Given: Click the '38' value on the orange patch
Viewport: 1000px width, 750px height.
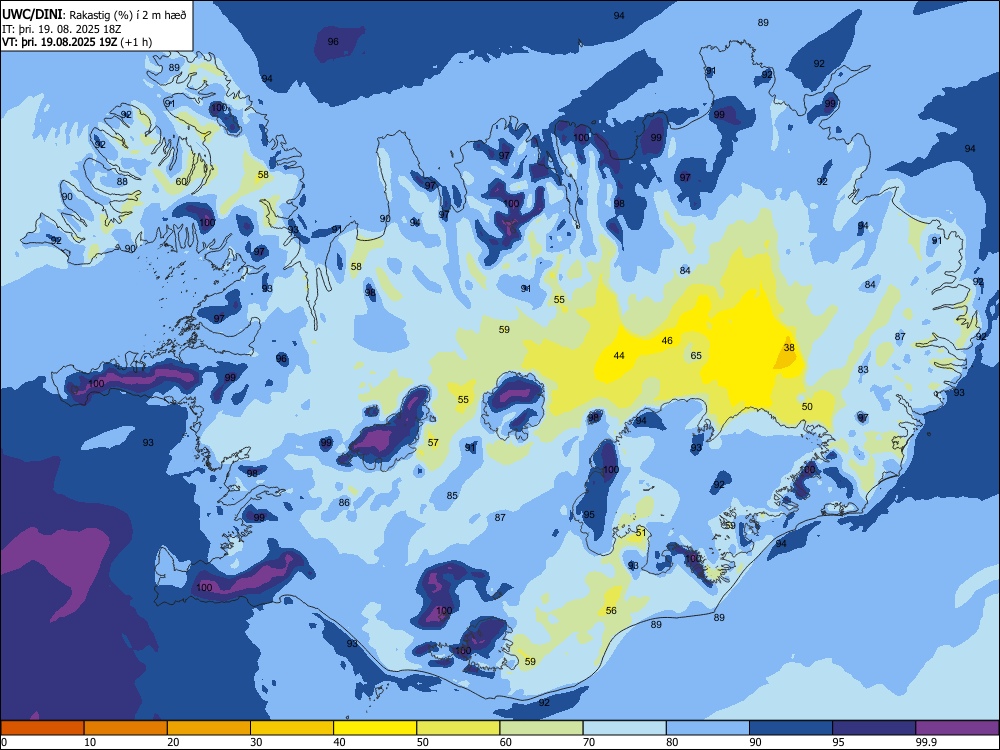Looking at the screenshot, I should [x=789, y=348].
